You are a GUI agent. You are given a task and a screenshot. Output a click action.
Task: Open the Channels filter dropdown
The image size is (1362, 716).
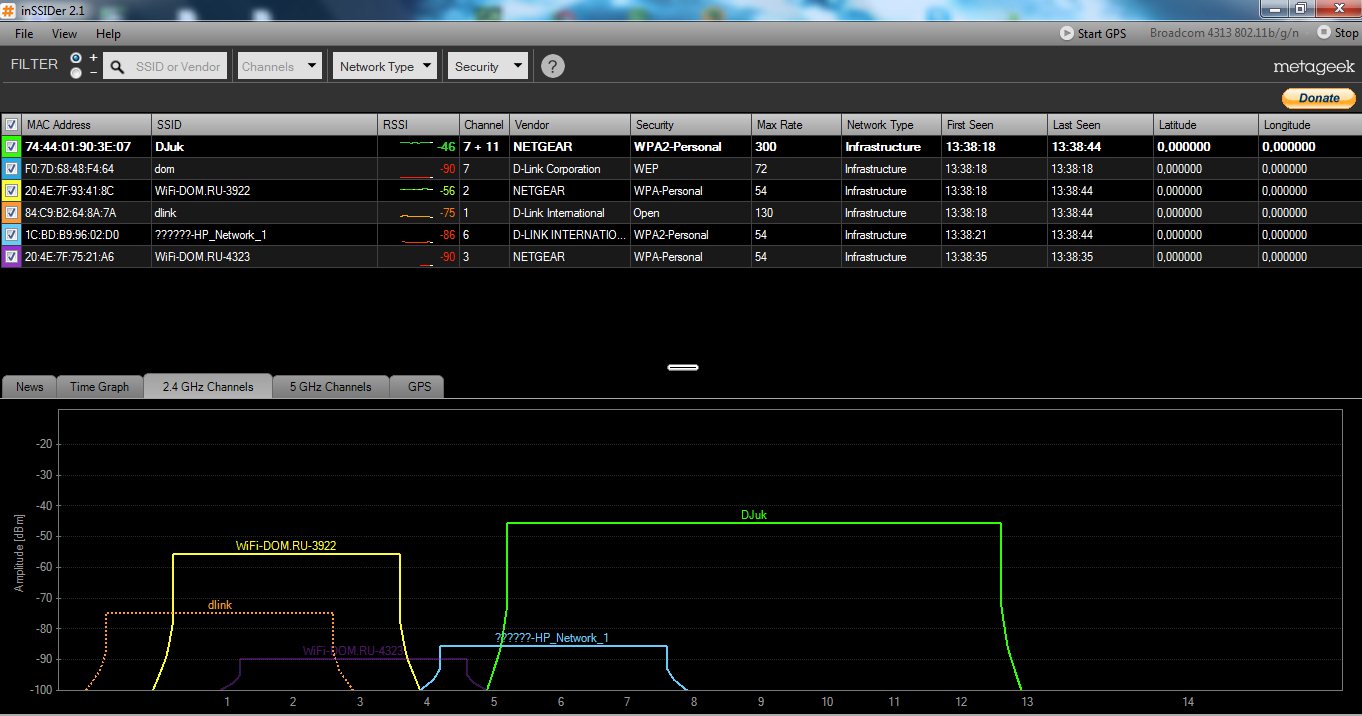(280, 67)
